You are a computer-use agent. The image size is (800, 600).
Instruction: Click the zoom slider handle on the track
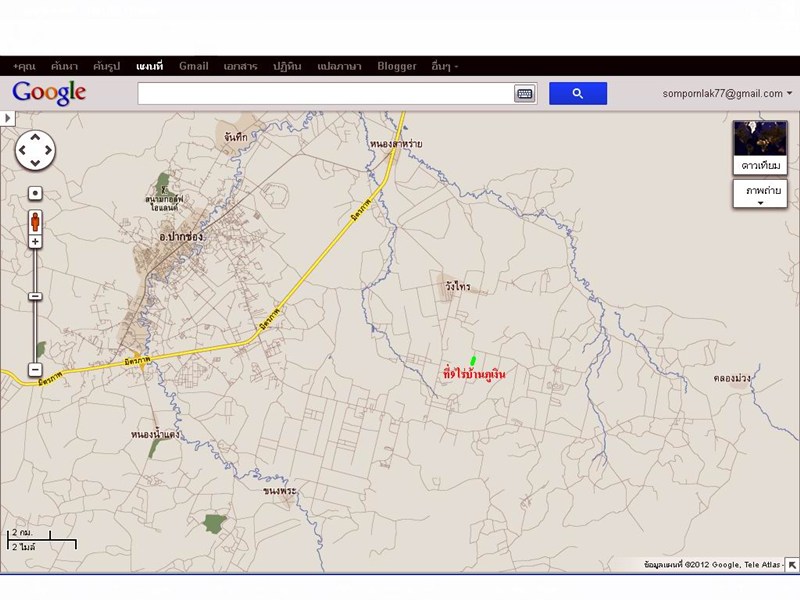35,296
